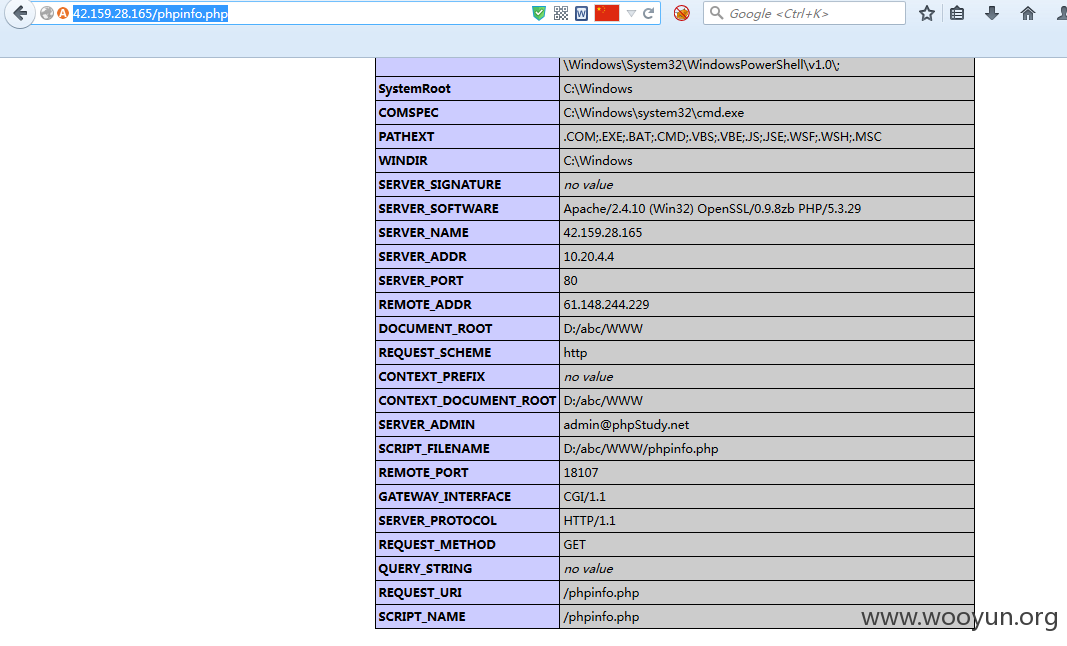Viewport: 1067px width, 646px height.
Task: Click the Chinese flag icon
Action: [606, 13]
